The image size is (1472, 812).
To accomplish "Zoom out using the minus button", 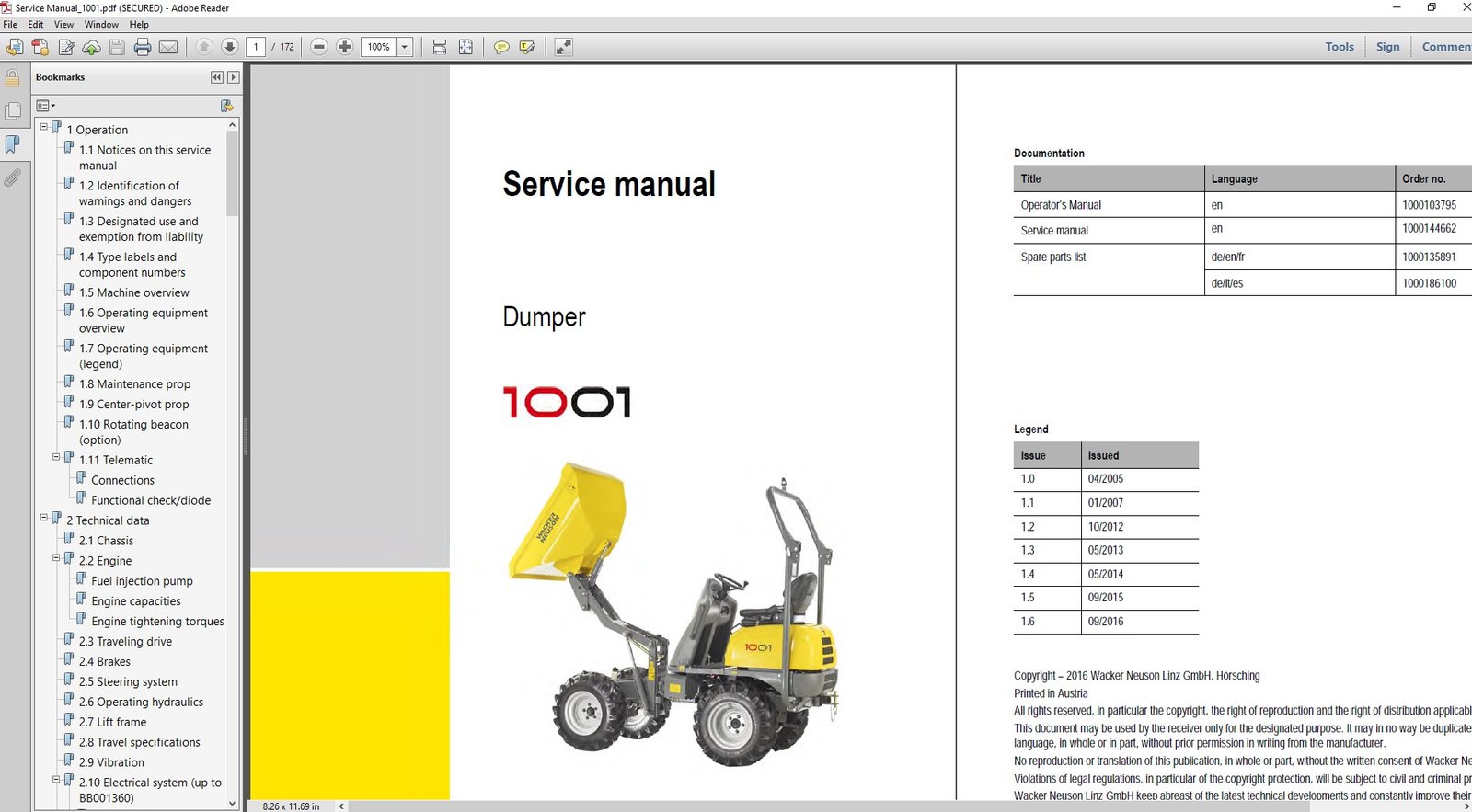I will point(319,47).
